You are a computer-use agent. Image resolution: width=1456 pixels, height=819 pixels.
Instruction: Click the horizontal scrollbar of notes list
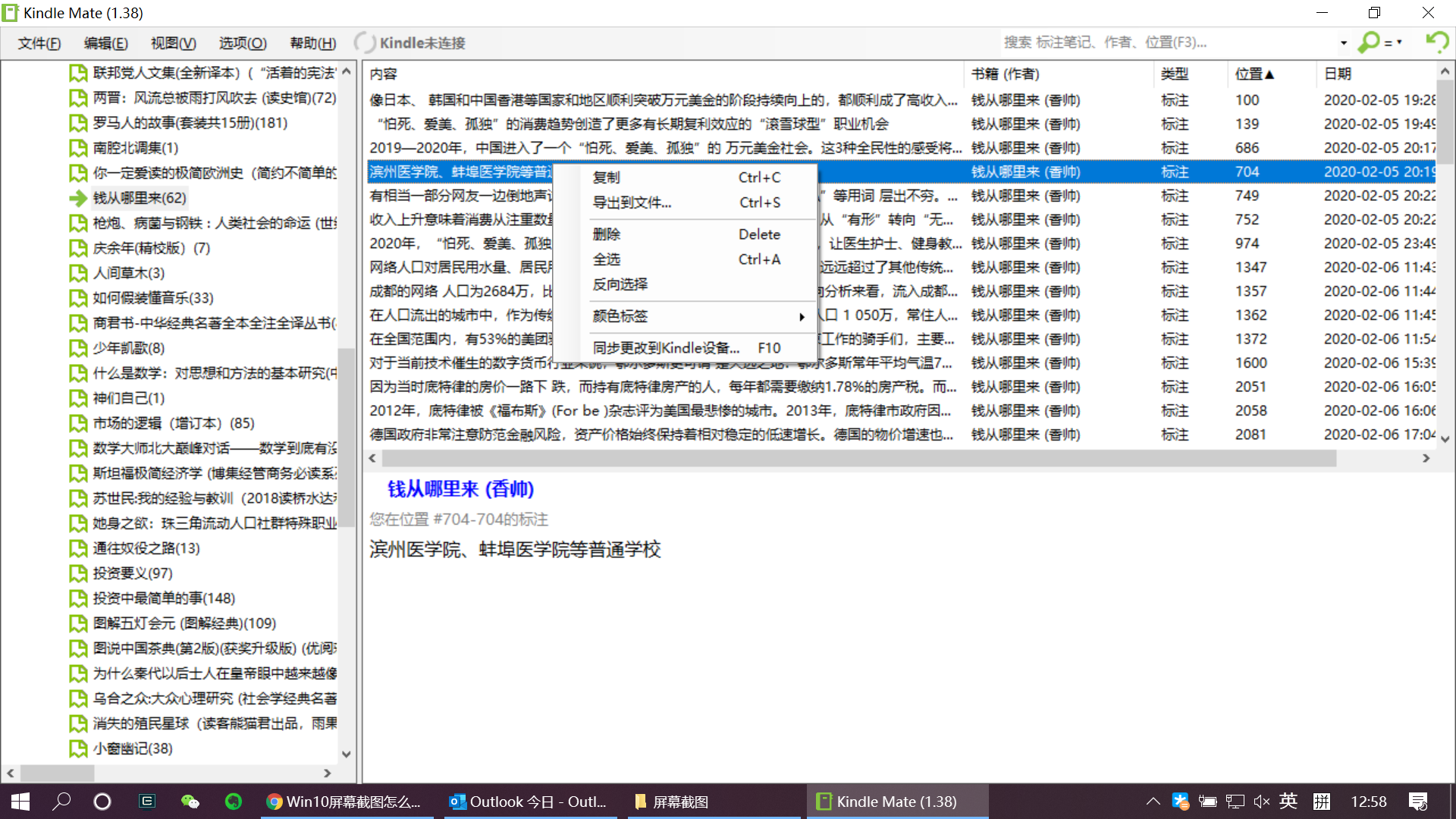[x=857, y=458]
